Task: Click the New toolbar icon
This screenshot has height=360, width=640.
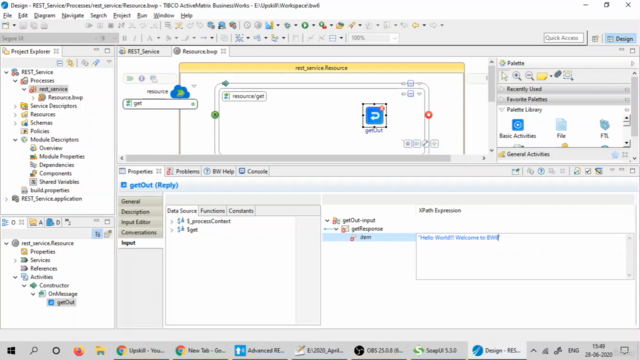Action: [6, 25]
